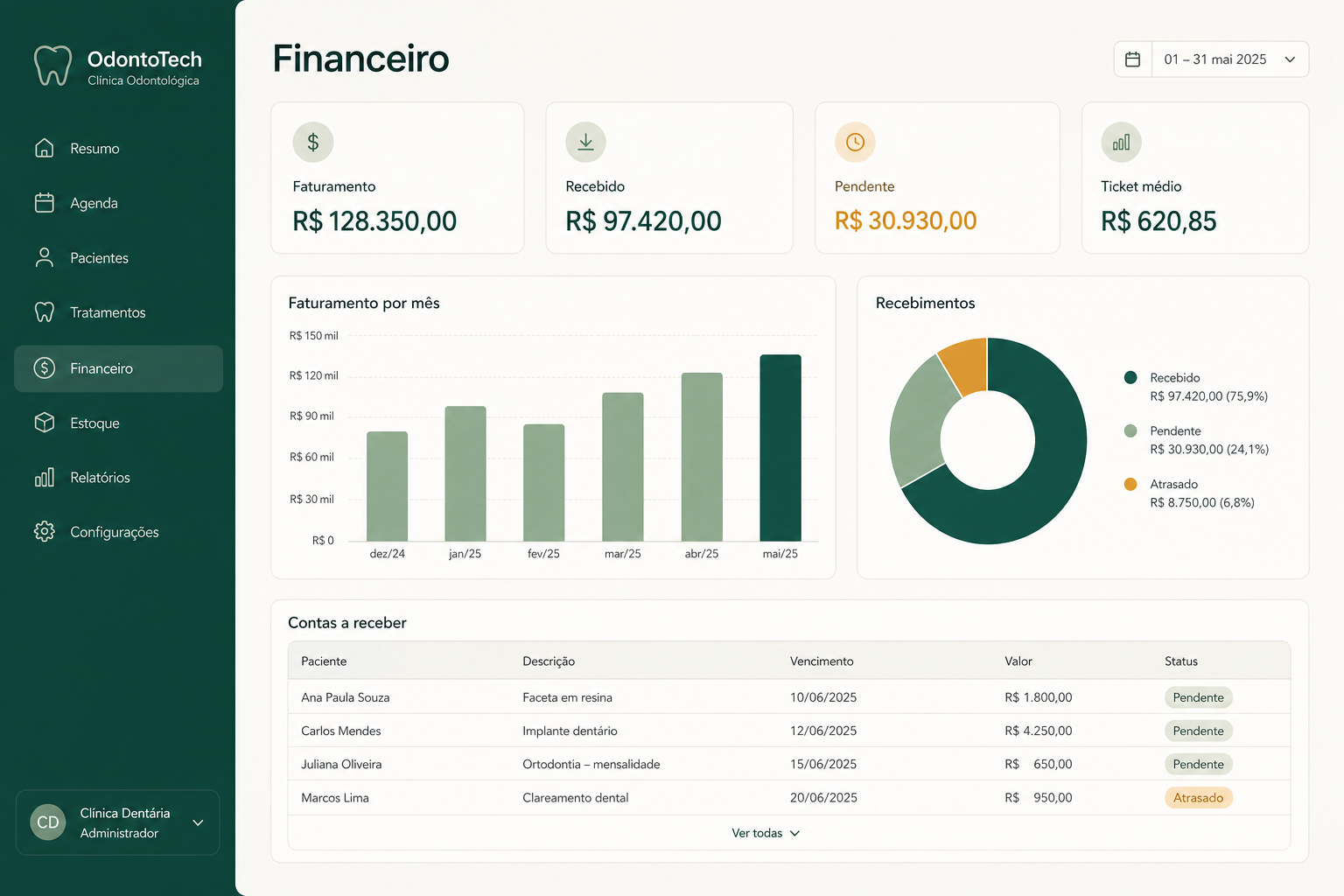
Task: Click the clock icon on Pendente card
Action: click(x=856, y=142)
